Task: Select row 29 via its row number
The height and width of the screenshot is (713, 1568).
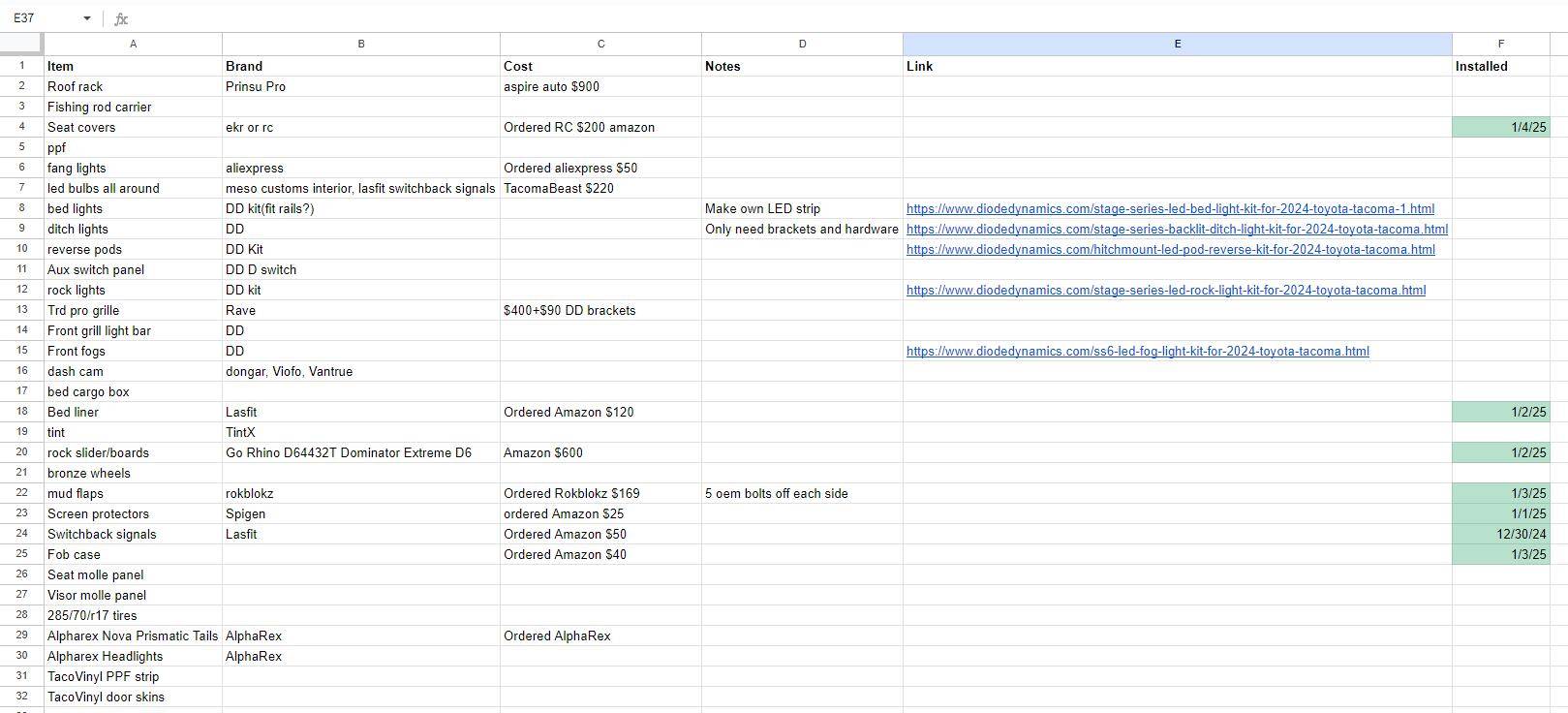Action: pos(21,635)
